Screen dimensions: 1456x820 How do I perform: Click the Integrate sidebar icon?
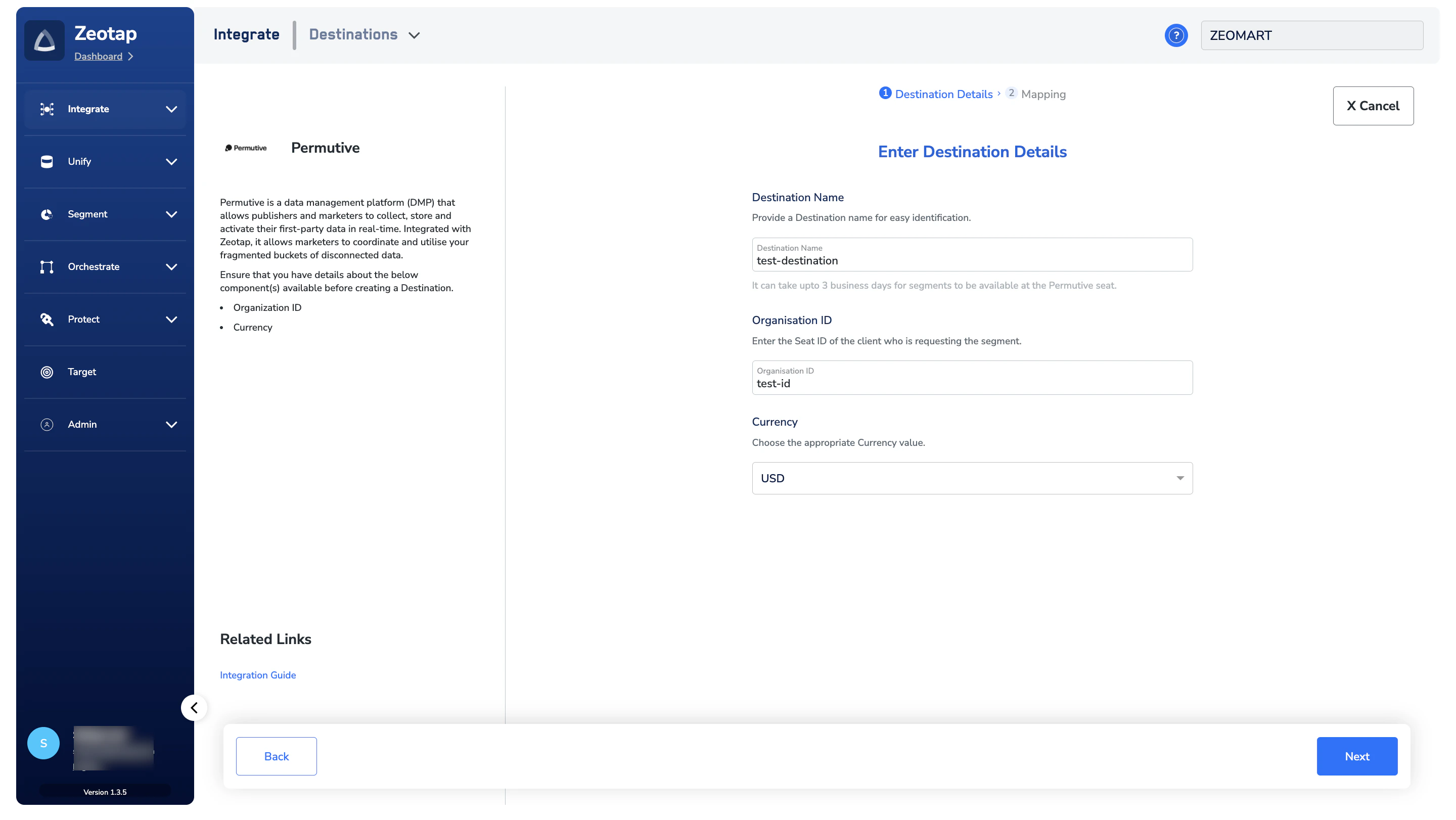point(47,109)
